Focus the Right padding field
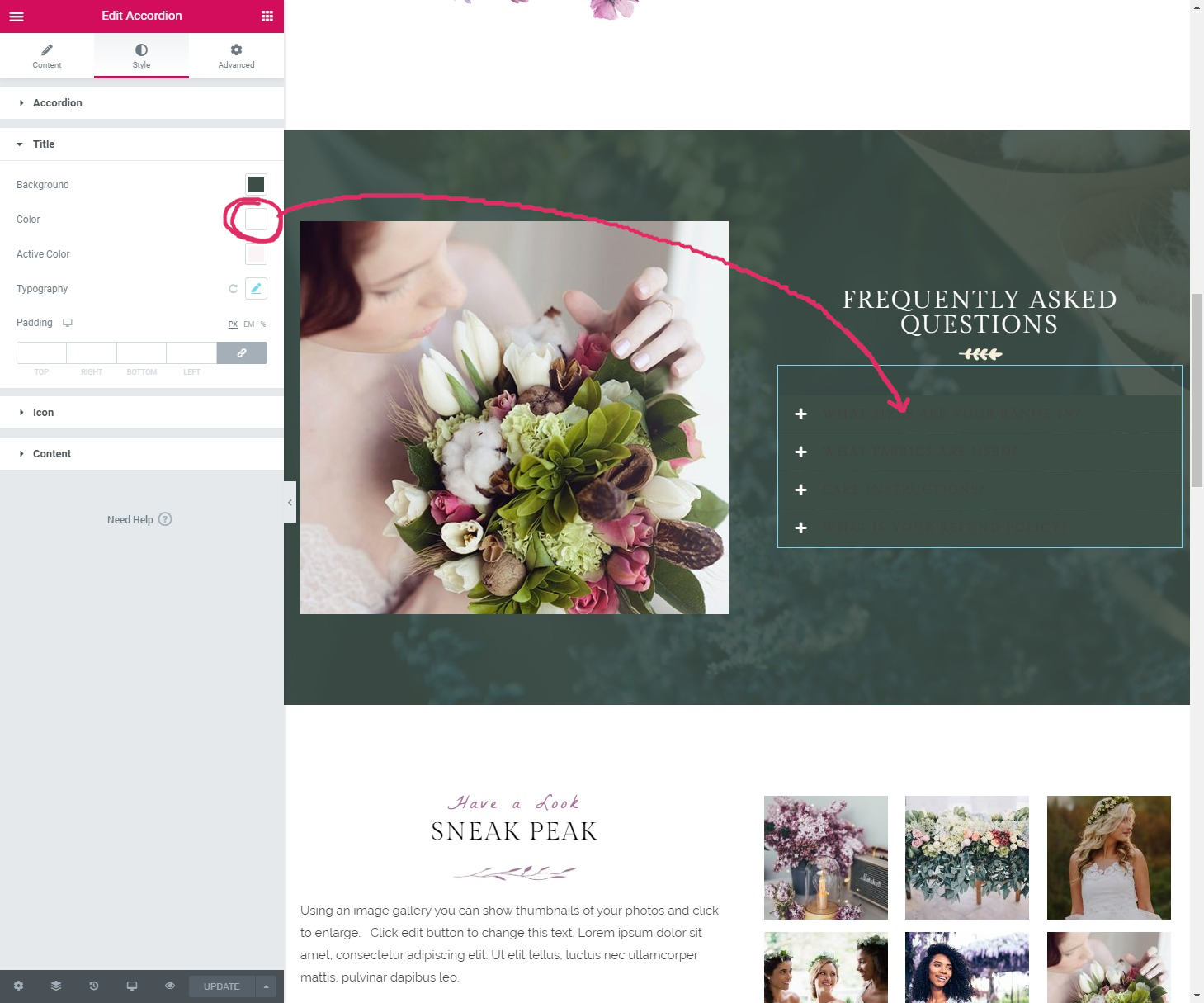 pos(92,352)
